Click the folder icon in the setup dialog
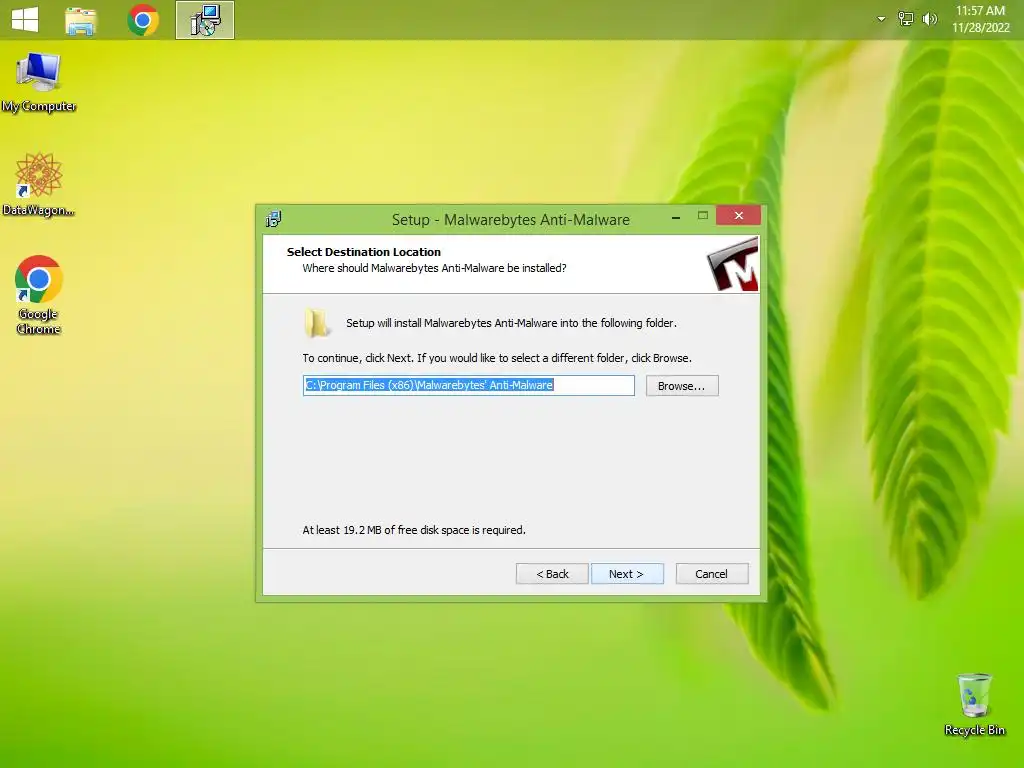 [317, 323]
